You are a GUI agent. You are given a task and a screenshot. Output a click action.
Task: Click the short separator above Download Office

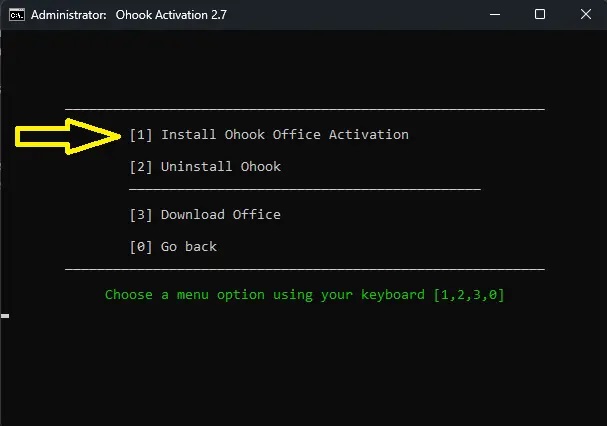(x=305, y=189)
